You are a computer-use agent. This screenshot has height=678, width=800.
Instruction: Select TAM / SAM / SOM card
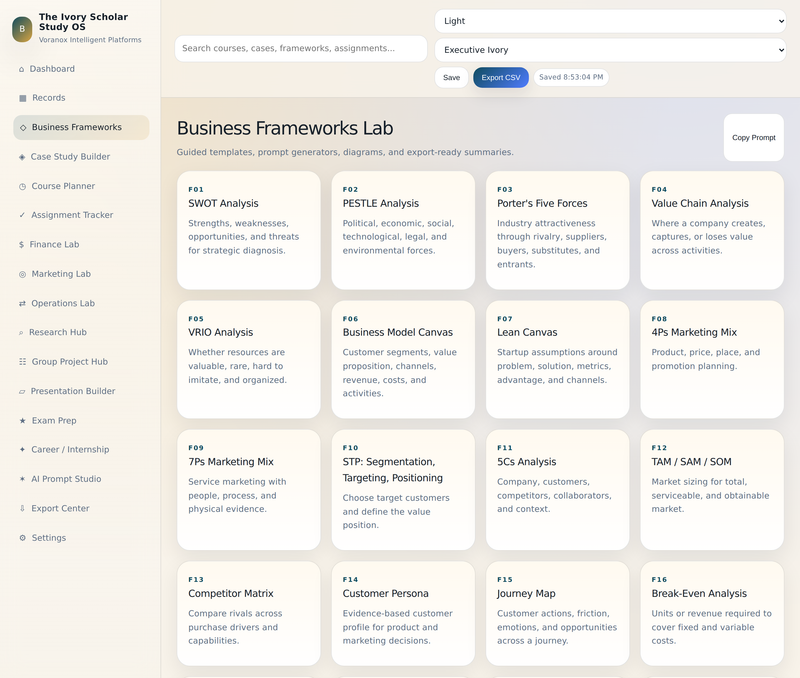coord(712,490)
